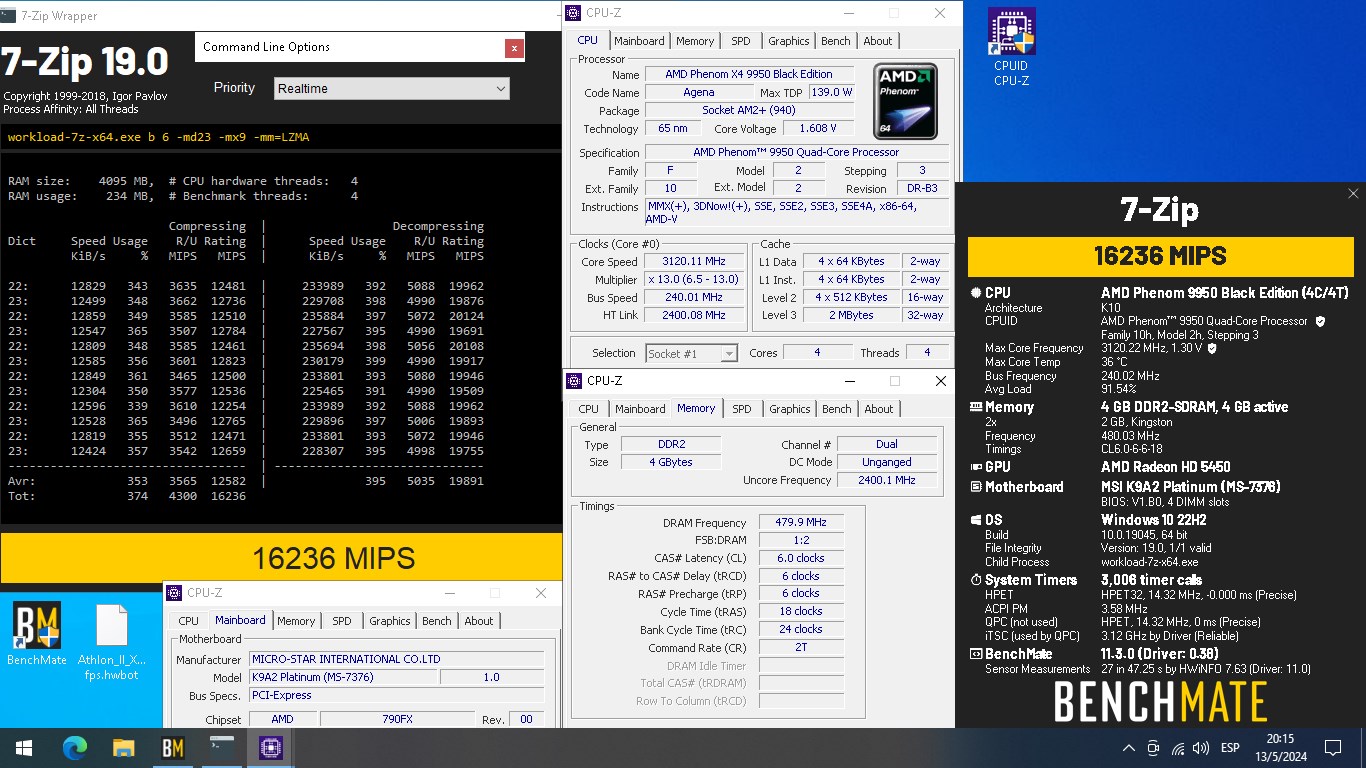The image size is (1366, 768).
Task: Open the volume tray icon
Action: (1201, 748)
